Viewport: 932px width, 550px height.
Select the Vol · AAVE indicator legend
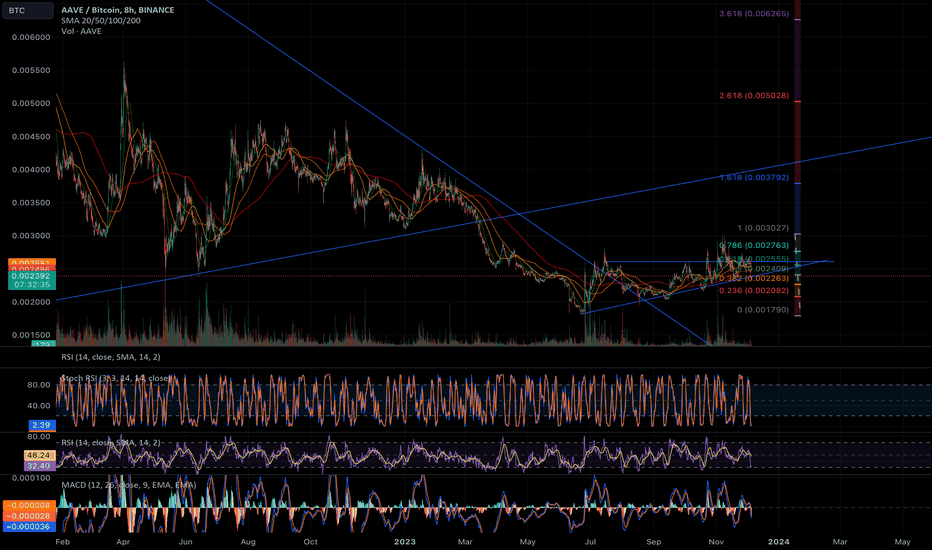pyautogui.click(x=81, y=32)
